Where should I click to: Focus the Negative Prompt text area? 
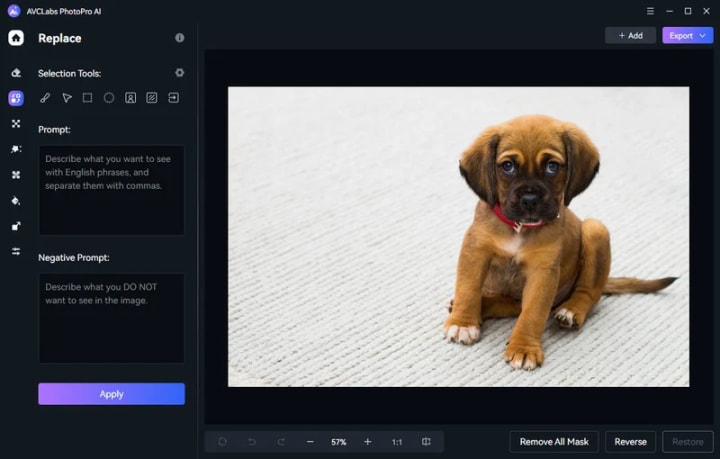click(111, 318)
